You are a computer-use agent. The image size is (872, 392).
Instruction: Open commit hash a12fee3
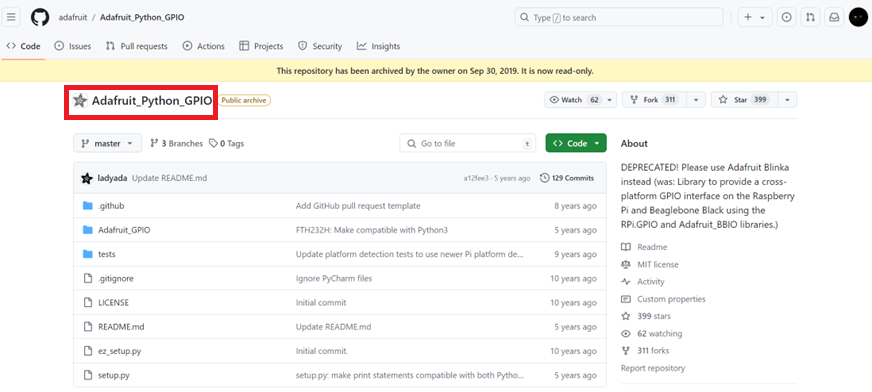476,178
